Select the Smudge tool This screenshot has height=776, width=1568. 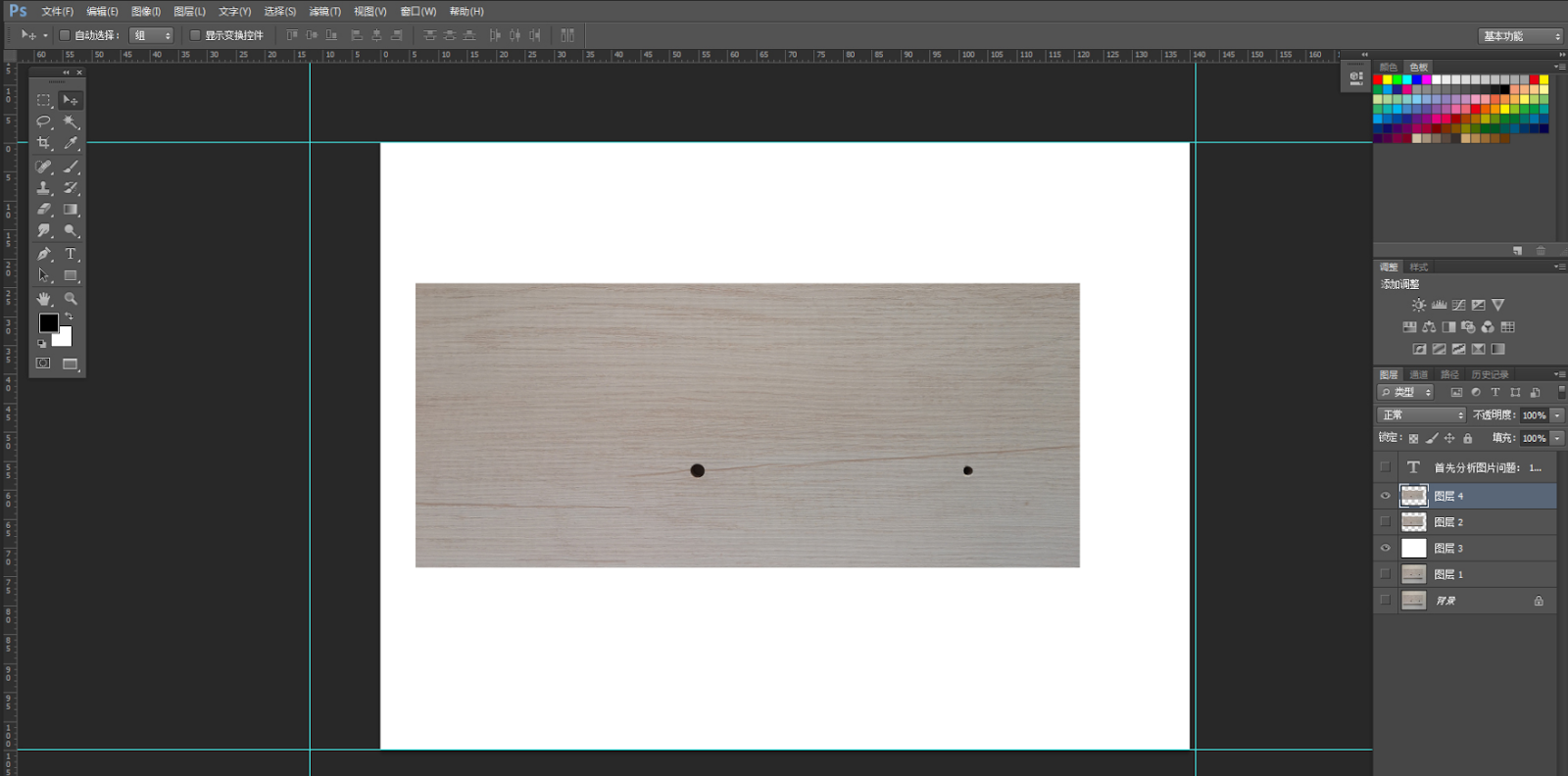(44, 231)
